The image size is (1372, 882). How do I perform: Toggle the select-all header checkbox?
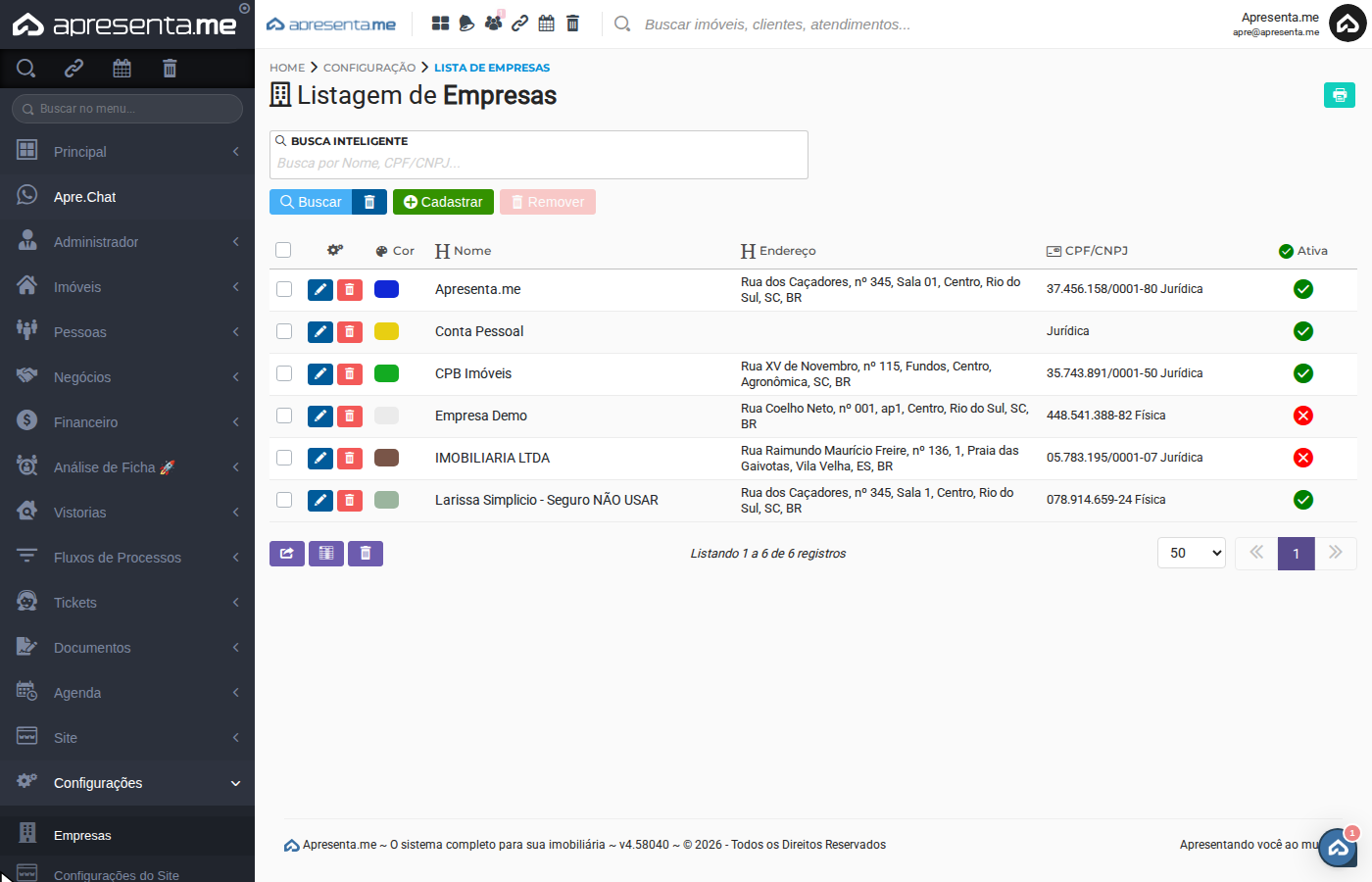point(283,250)
